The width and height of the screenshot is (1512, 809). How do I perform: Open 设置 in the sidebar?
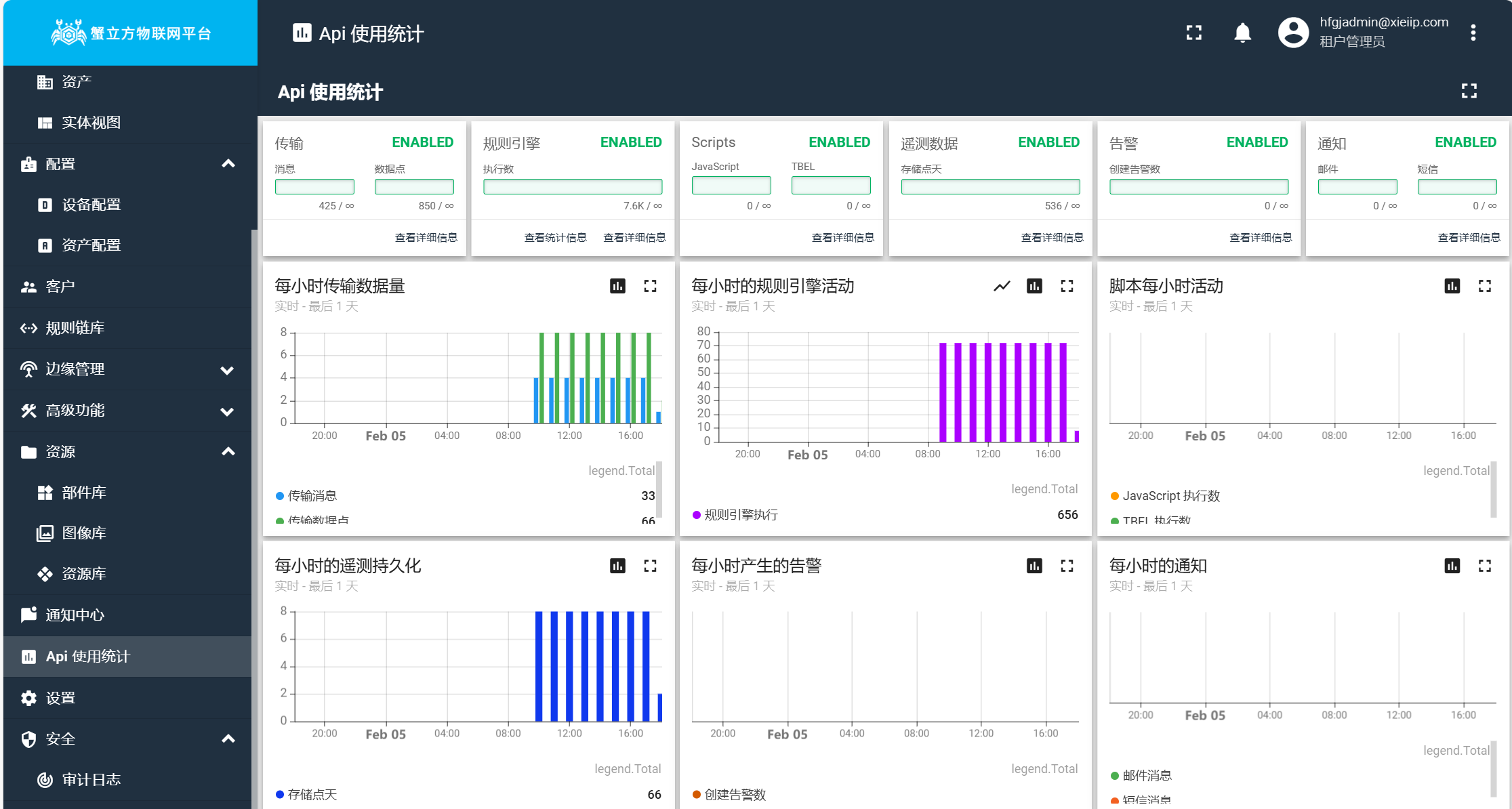127,698
